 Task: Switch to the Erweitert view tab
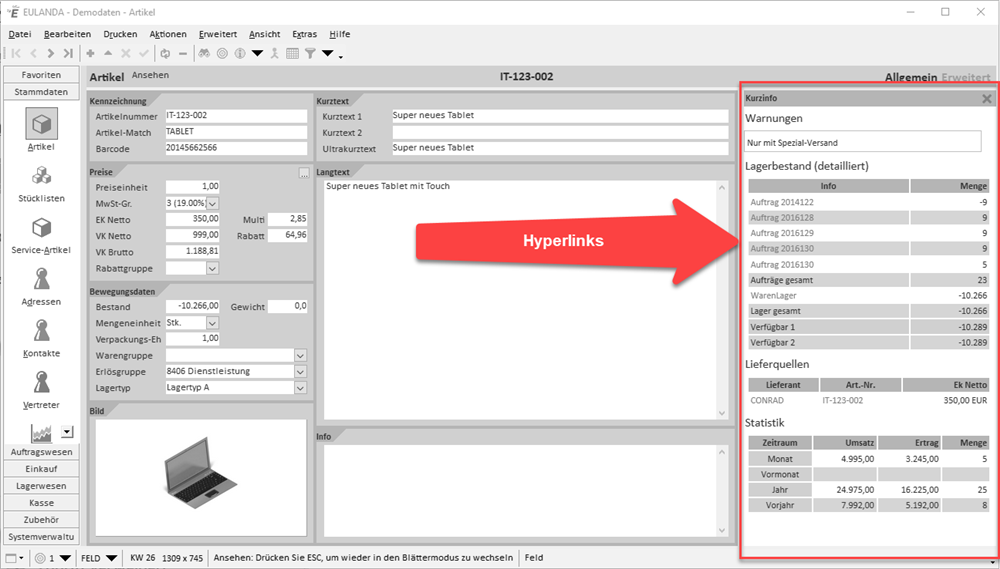967,77
